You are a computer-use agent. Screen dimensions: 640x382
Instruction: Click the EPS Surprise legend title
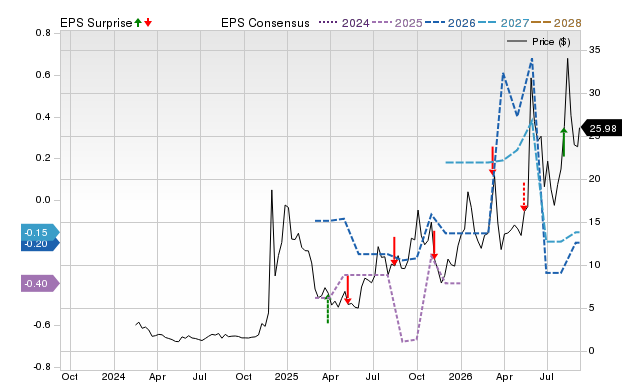point(96,23)
